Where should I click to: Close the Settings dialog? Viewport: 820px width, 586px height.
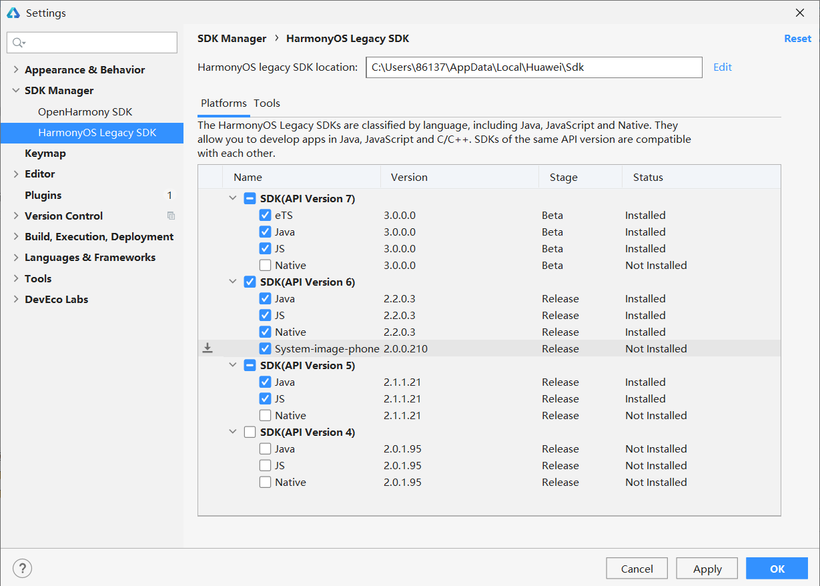click(x=800, y=13)
